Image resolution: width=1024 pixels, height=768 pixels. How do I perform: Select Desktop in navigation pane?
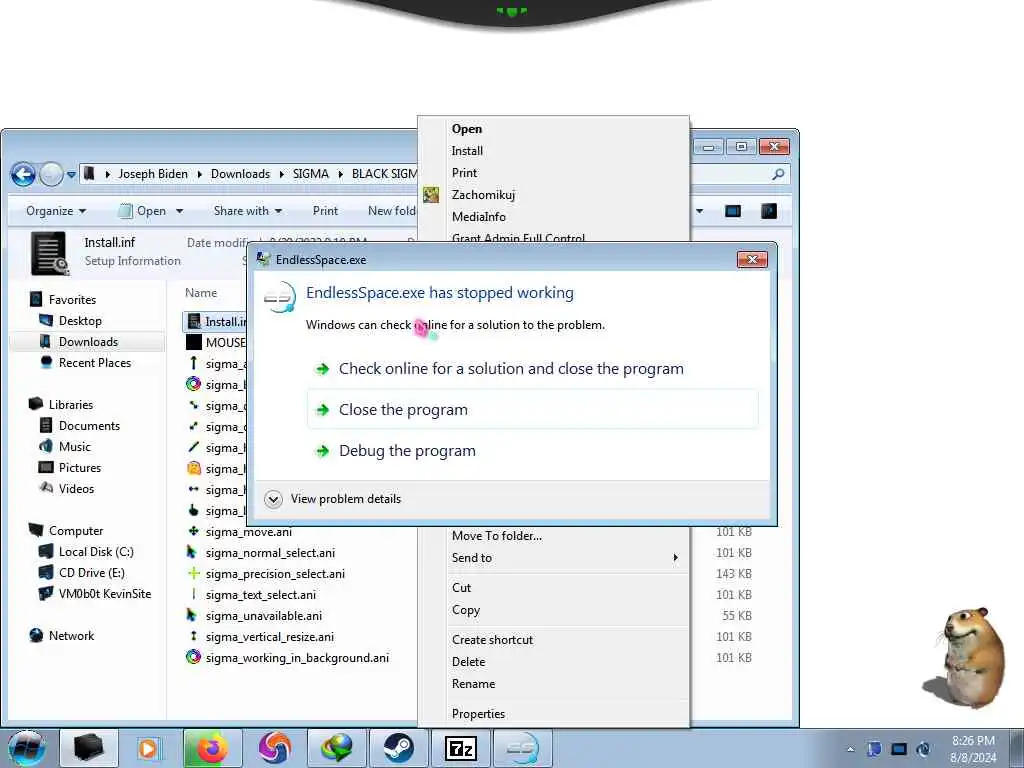[x=80, y=321]
